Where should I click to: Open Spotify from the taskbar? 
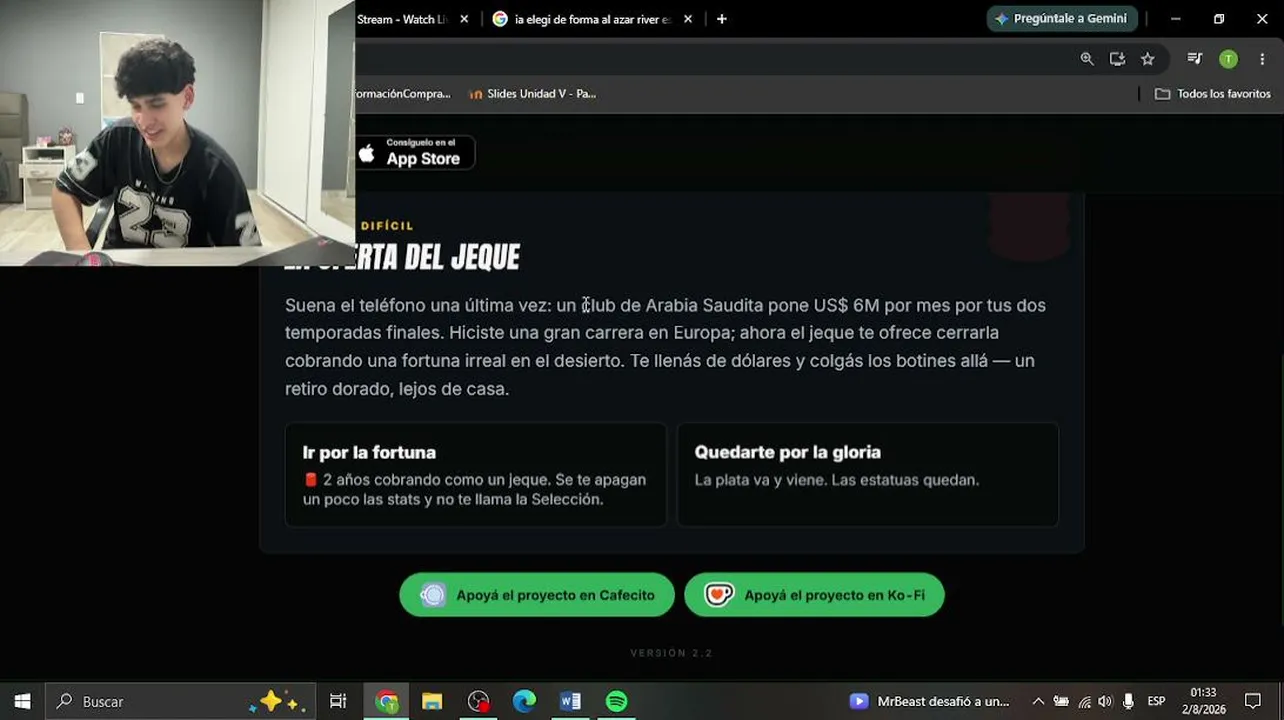616,701
